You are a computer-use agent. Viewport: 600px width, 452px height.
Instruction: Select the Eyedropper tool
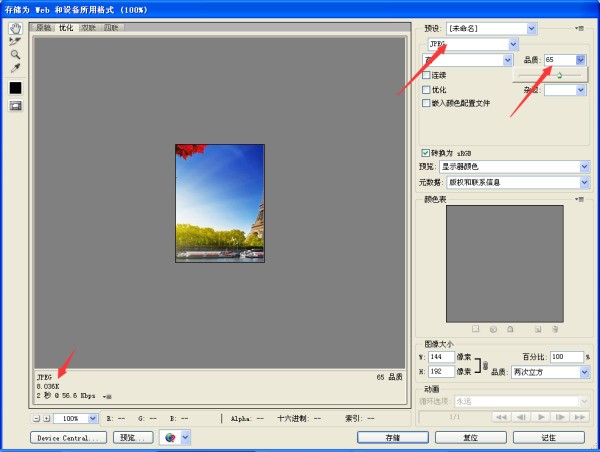tap(15, 68)
